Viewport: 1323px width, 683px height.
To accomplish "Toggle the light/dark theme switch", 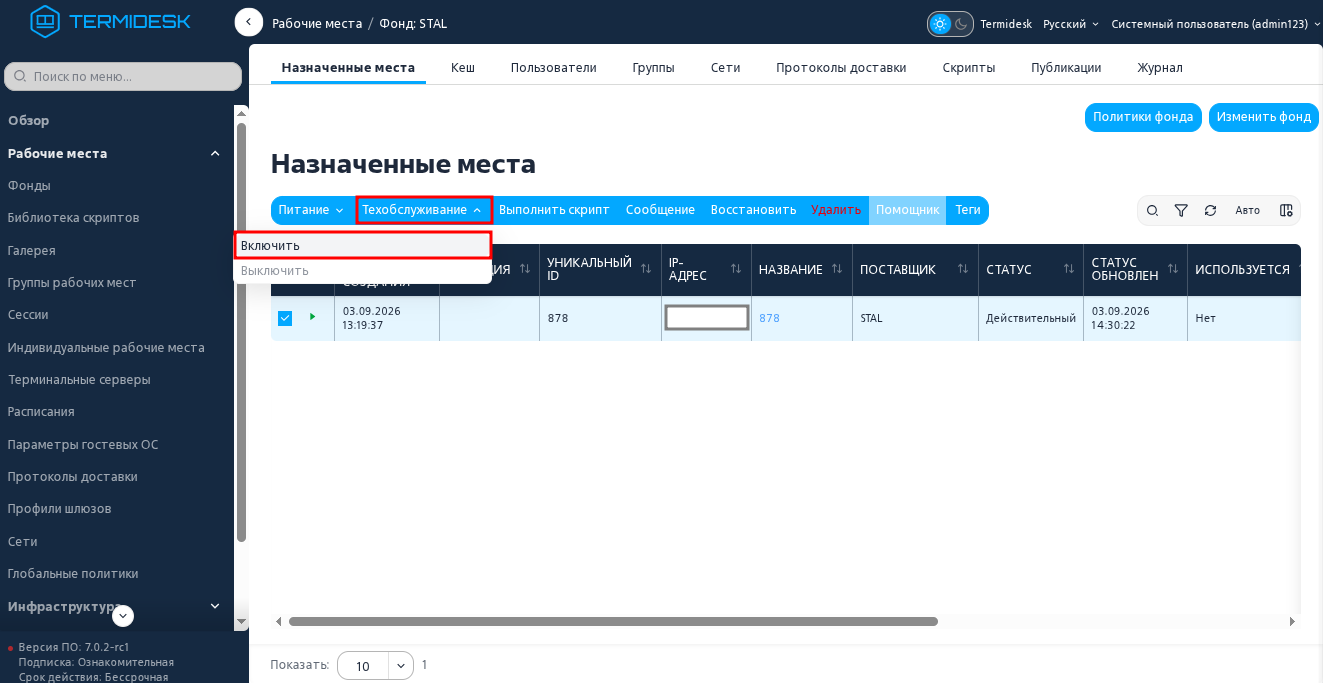I will 950,24.
